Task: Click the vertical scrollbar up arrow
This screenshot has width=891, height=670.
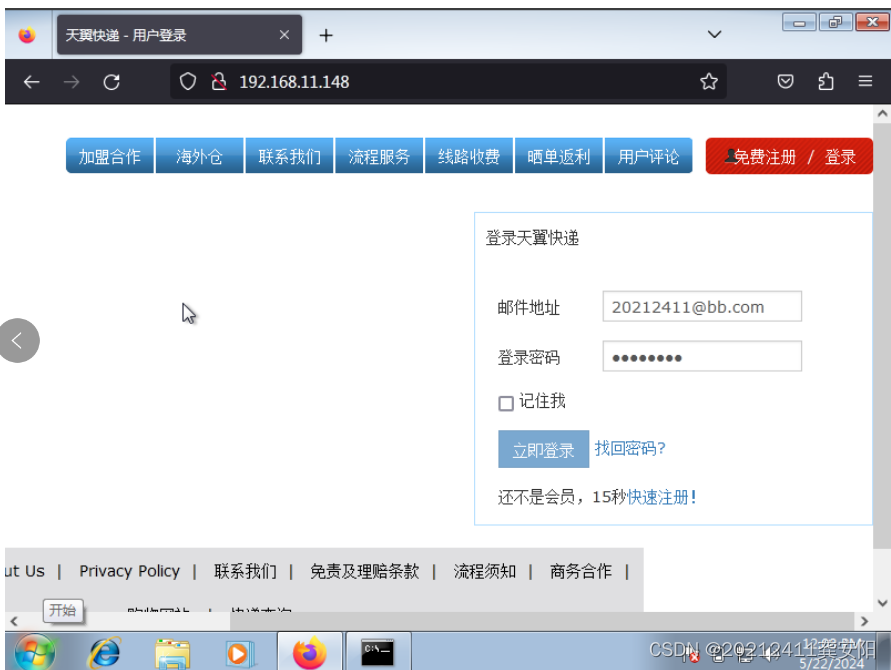Action: [882, 113]
